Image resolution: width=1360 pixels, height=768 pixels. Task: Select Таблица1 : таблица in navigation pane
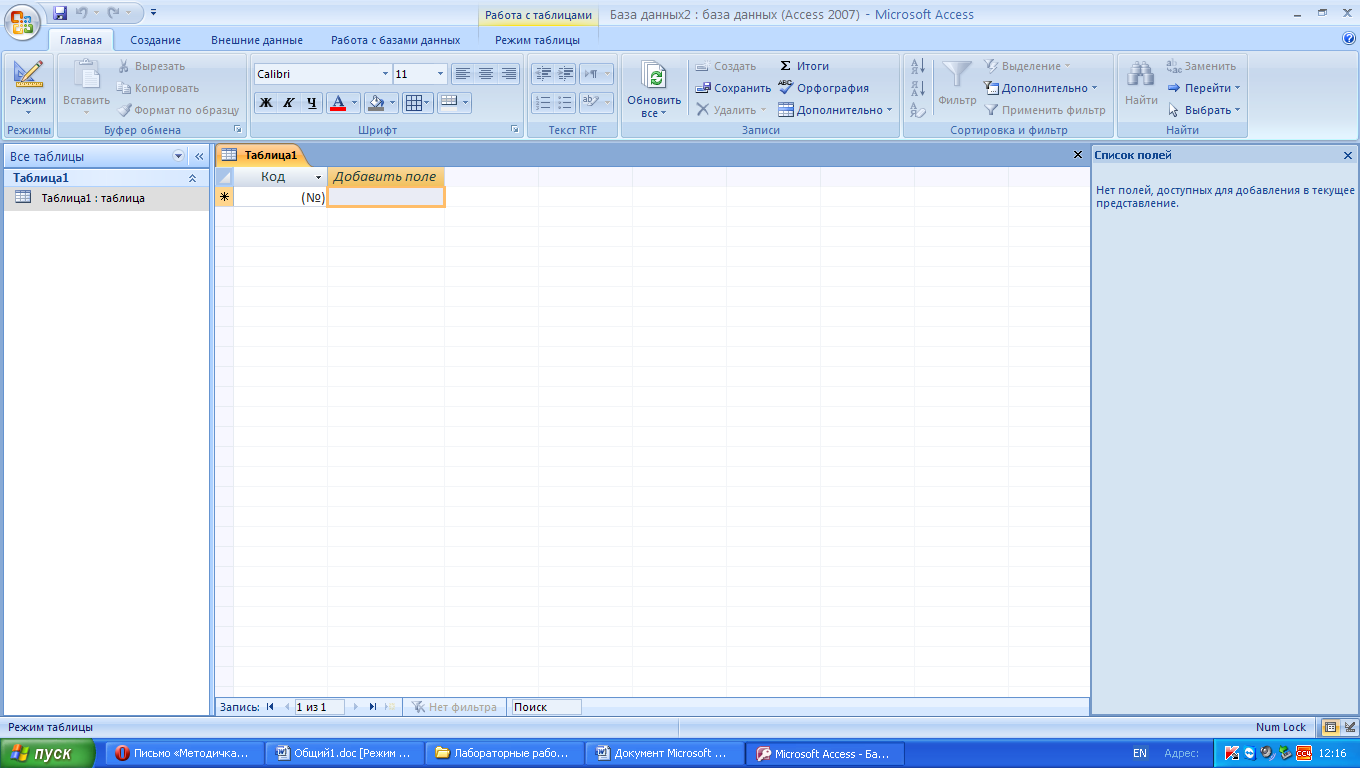click(x=106, y=198)
